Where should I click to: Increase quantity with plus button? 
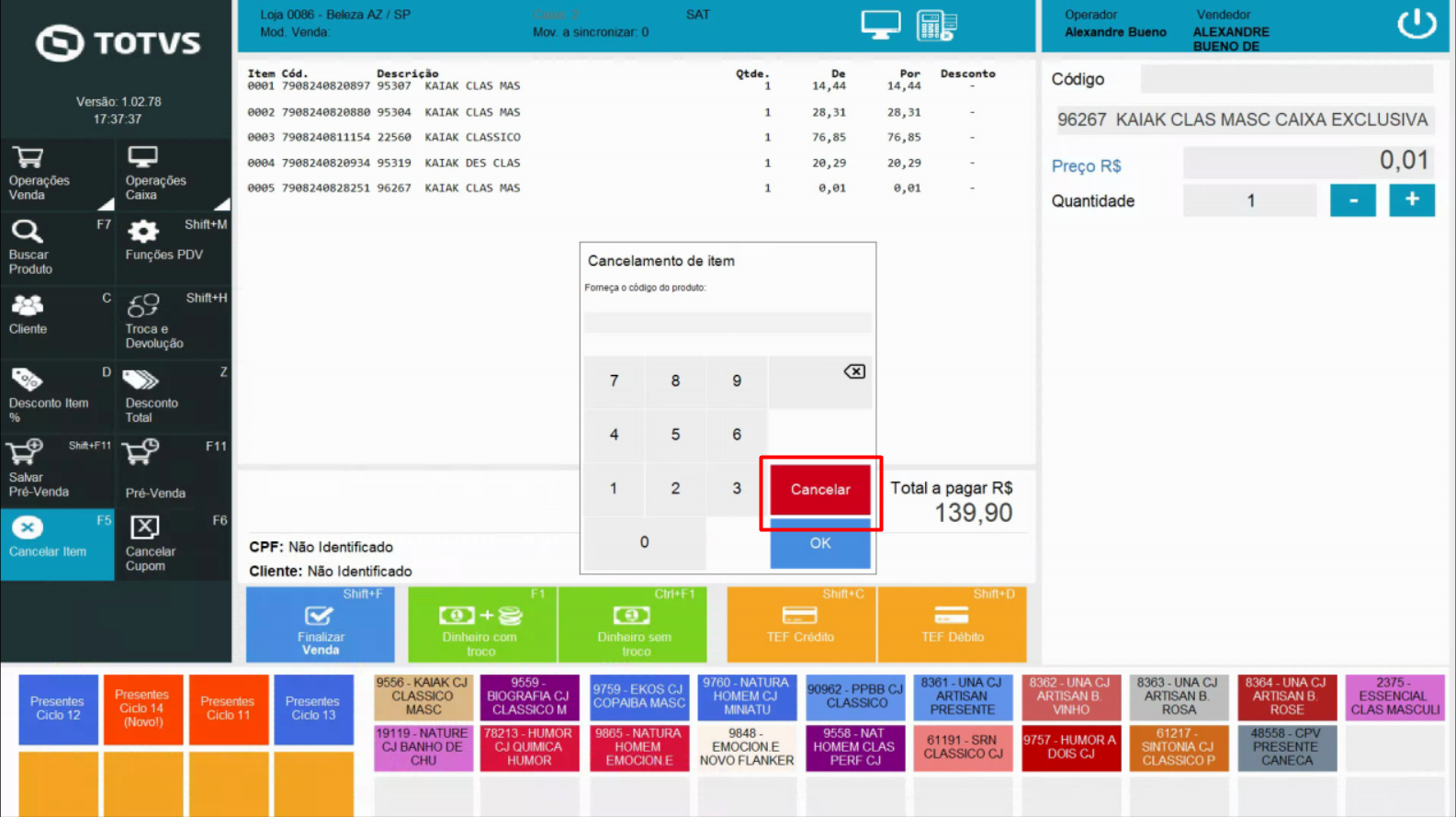point(1412,200)
